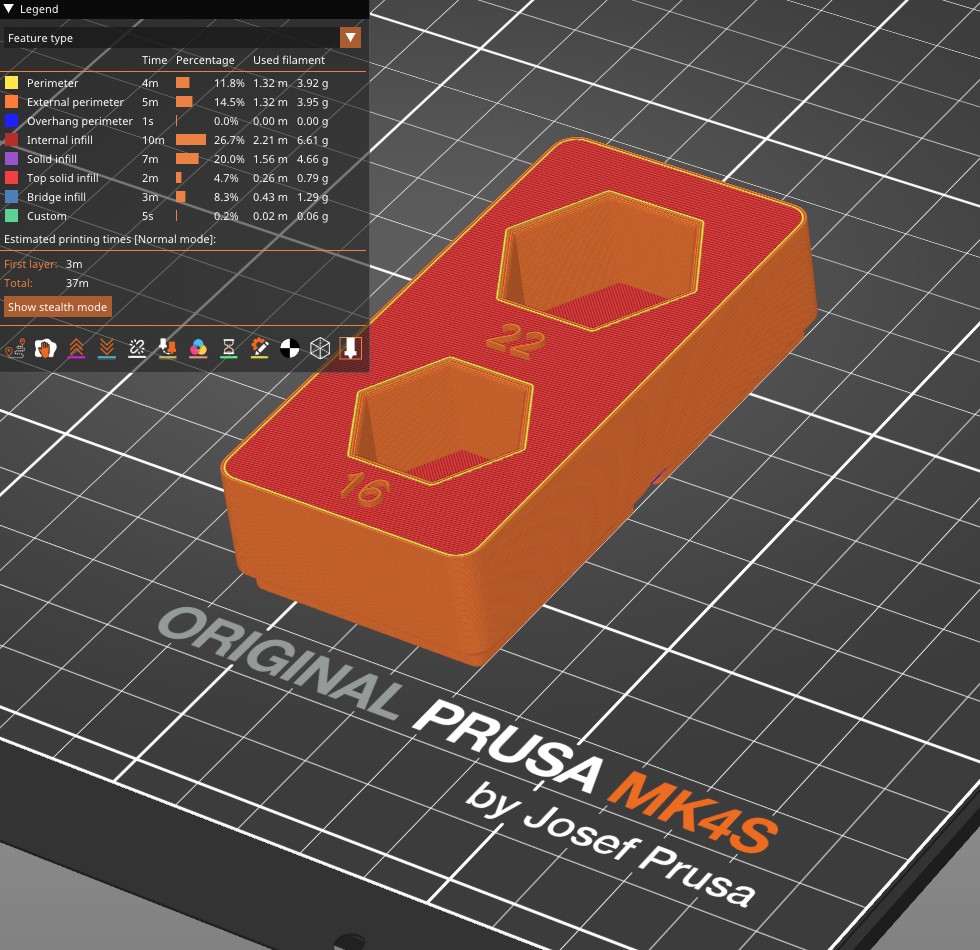This screenshot has width=980, height=950.
Task: Open the Feature type dropdown arrow
Action: pyautogui.click(x=351, y=38)
